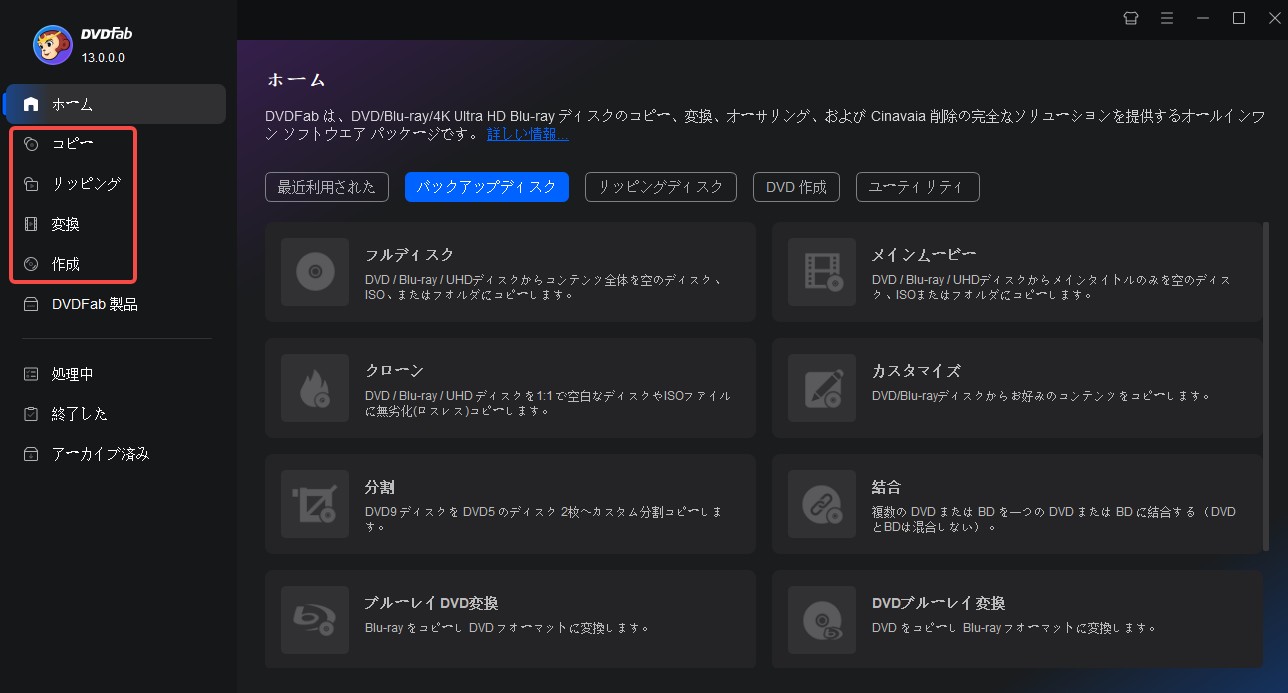Select the ホーム sidebar item

(115, 104)
